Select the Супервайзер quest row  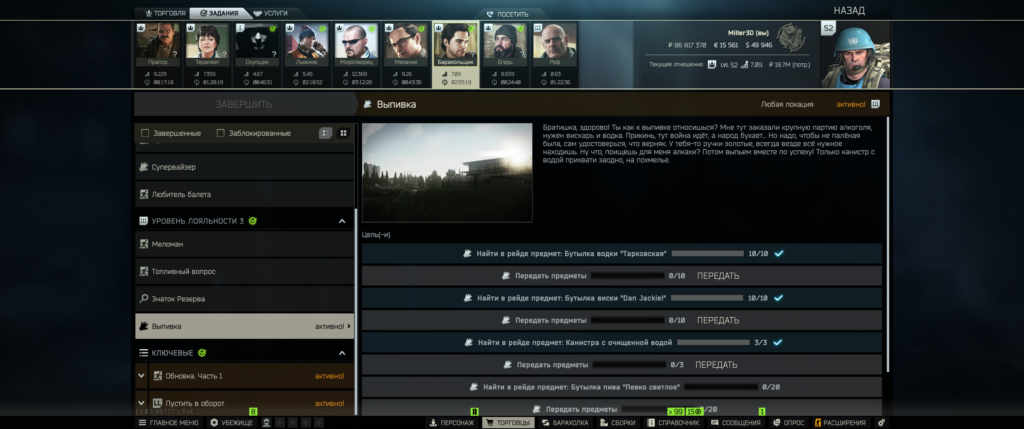[x=244, y=167]
